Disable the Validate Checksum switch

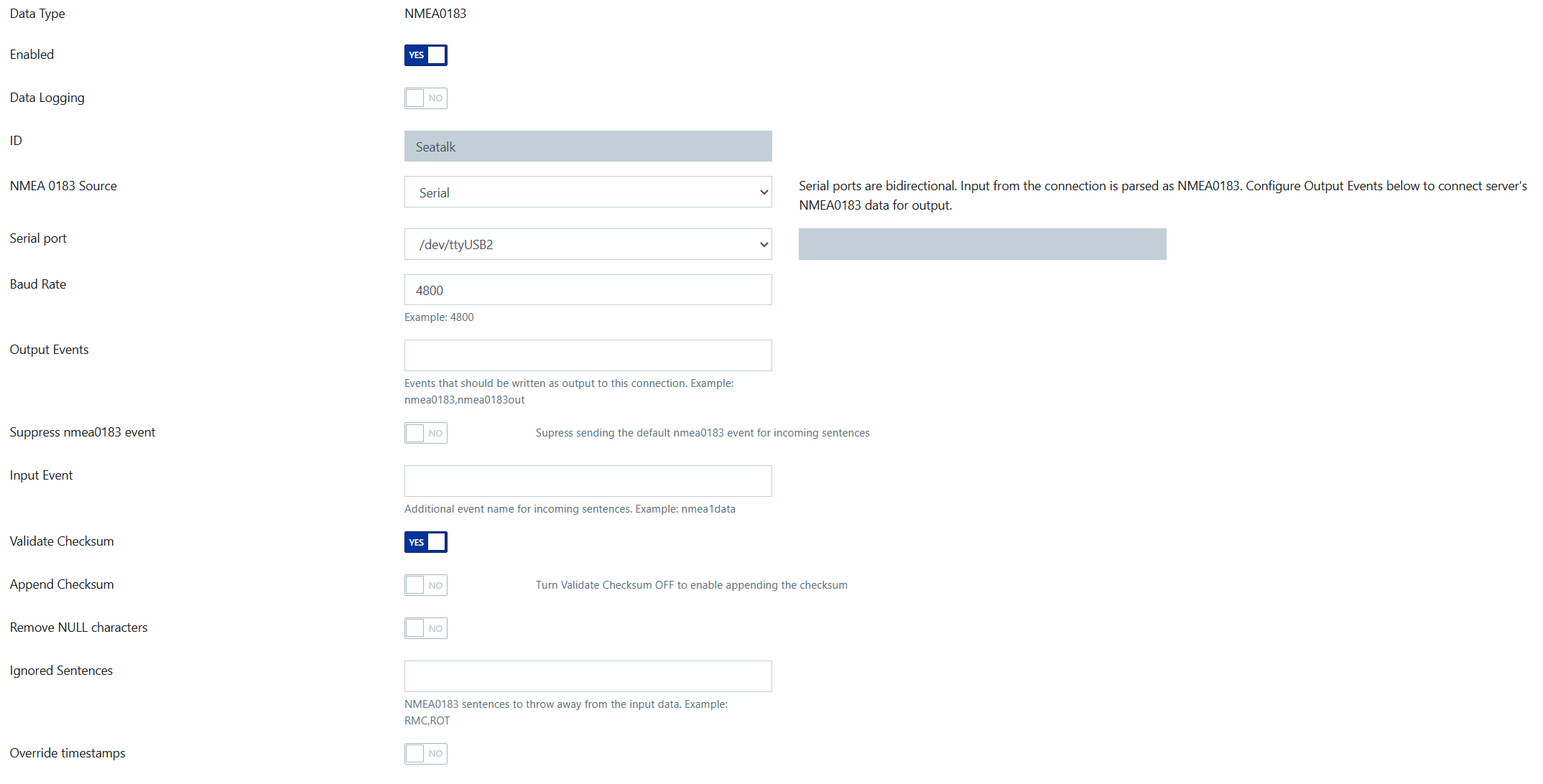tap(425, 542)
